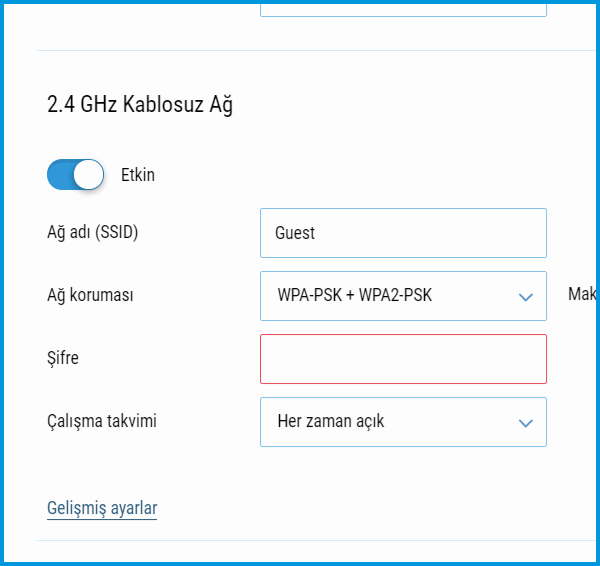Click the partially visible input field at top
The height and width of the screenshot is (566, 600).
403,8
